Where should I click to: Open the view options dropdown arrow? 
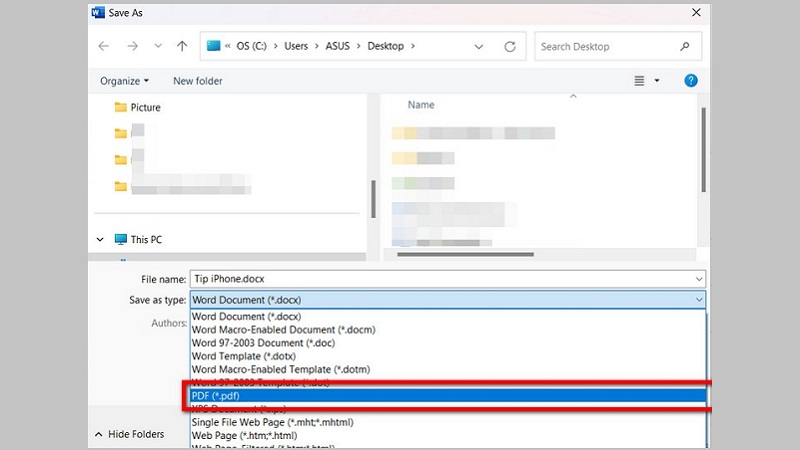click(657, 81)
